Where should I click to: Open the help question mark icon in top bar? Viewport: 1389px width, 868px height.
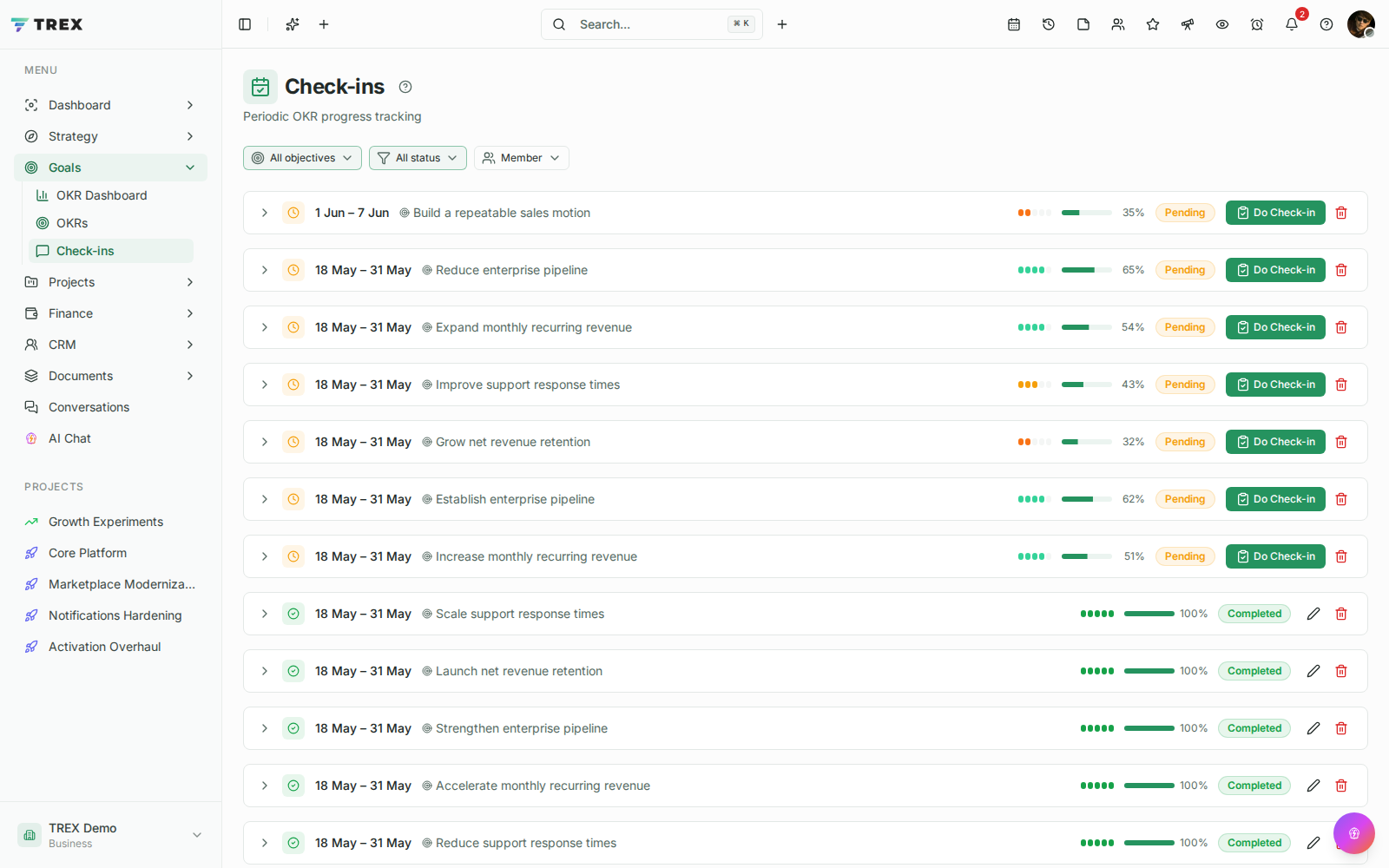[x=1326, y=24]
